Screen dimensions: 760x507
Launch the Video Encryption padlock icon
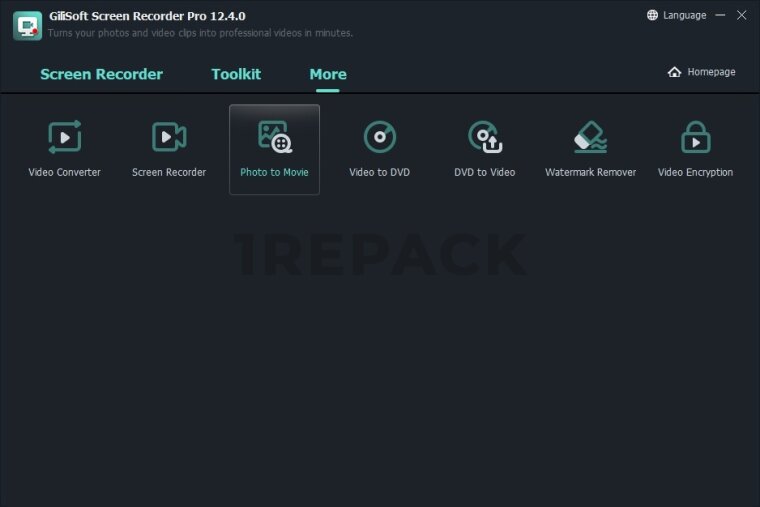(695, 137)
